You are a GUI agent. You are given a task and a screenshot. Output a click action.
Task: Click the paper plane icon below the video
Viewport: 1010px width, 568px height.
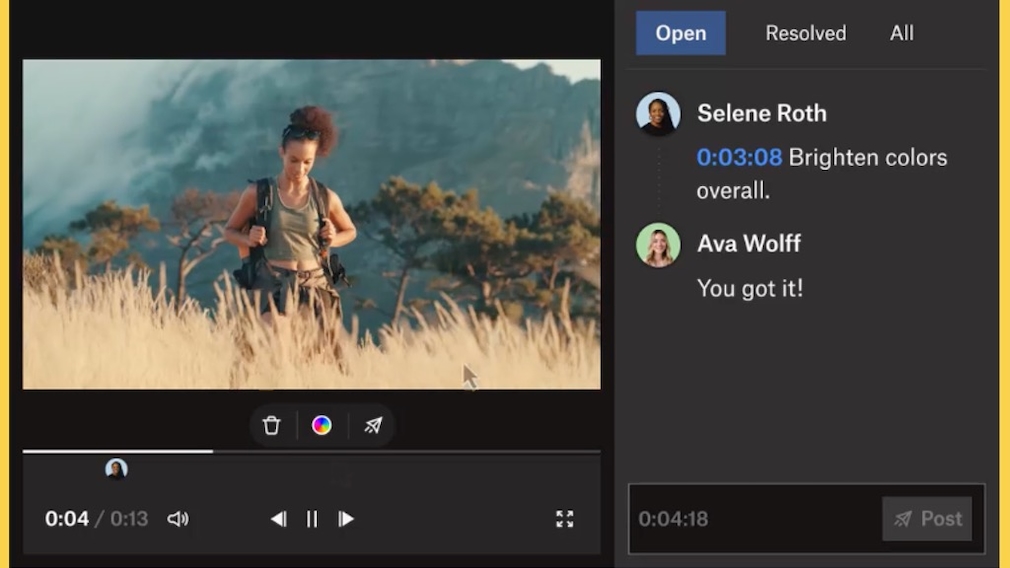pos(373,426)
